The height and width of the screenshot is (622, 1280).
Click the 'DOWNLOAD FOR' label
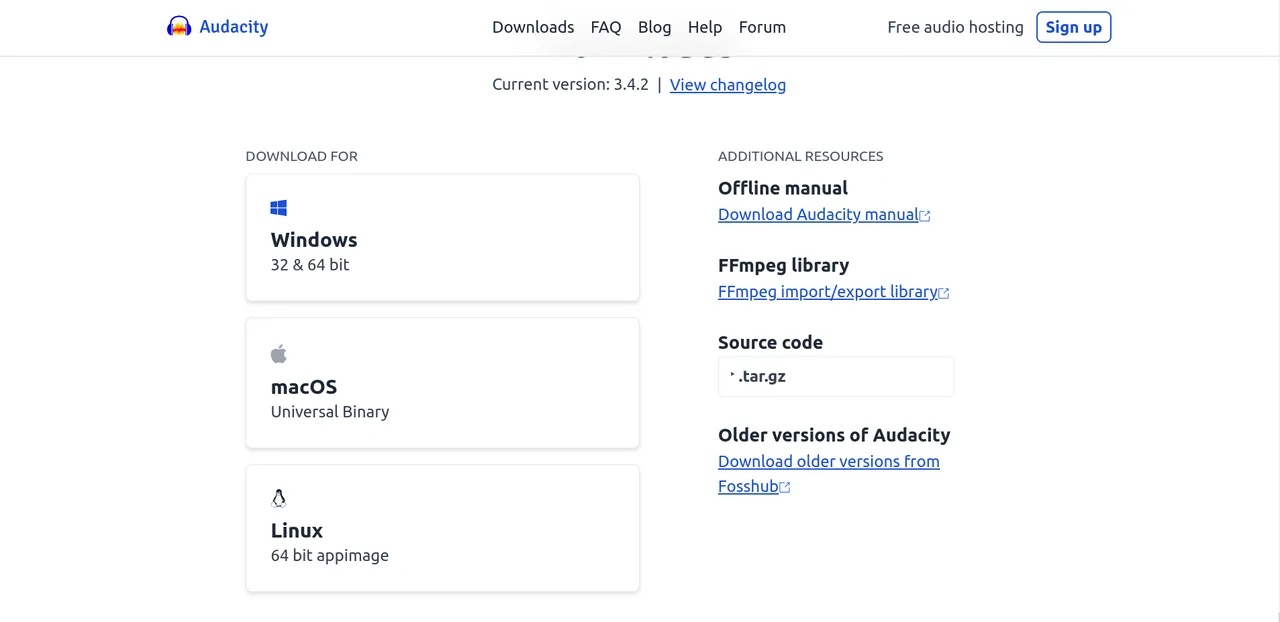pos(302,156)
